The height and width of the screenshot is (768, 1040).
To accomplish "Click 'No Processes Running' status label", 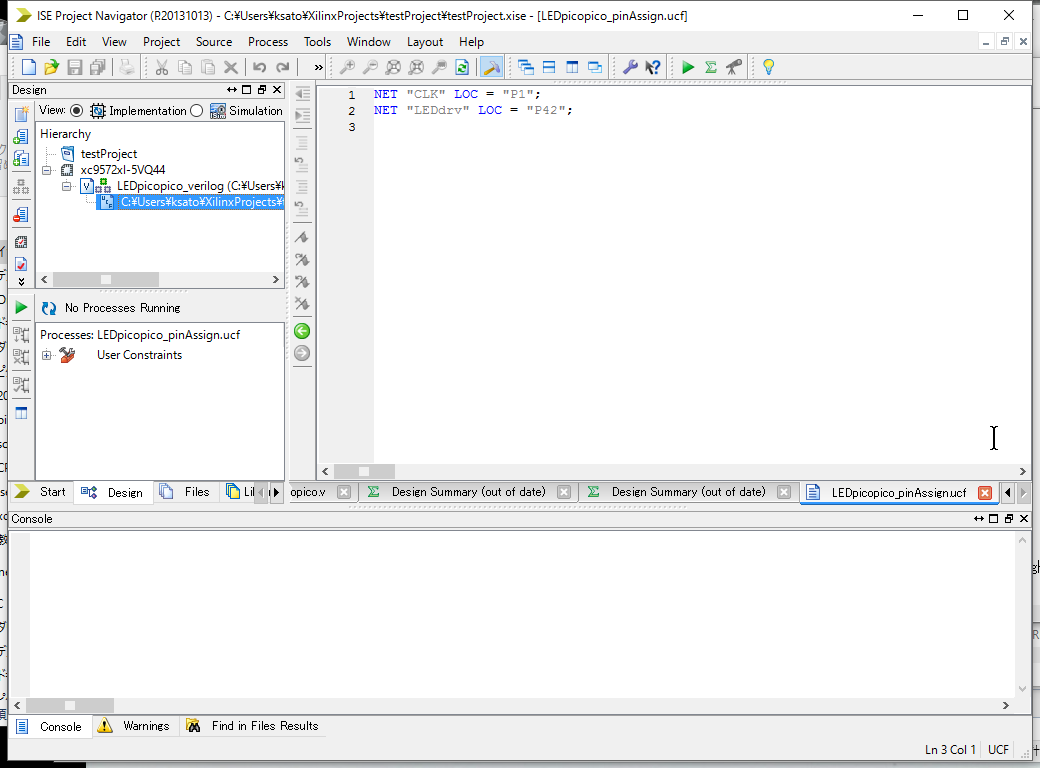I will (x=123, y=308).
